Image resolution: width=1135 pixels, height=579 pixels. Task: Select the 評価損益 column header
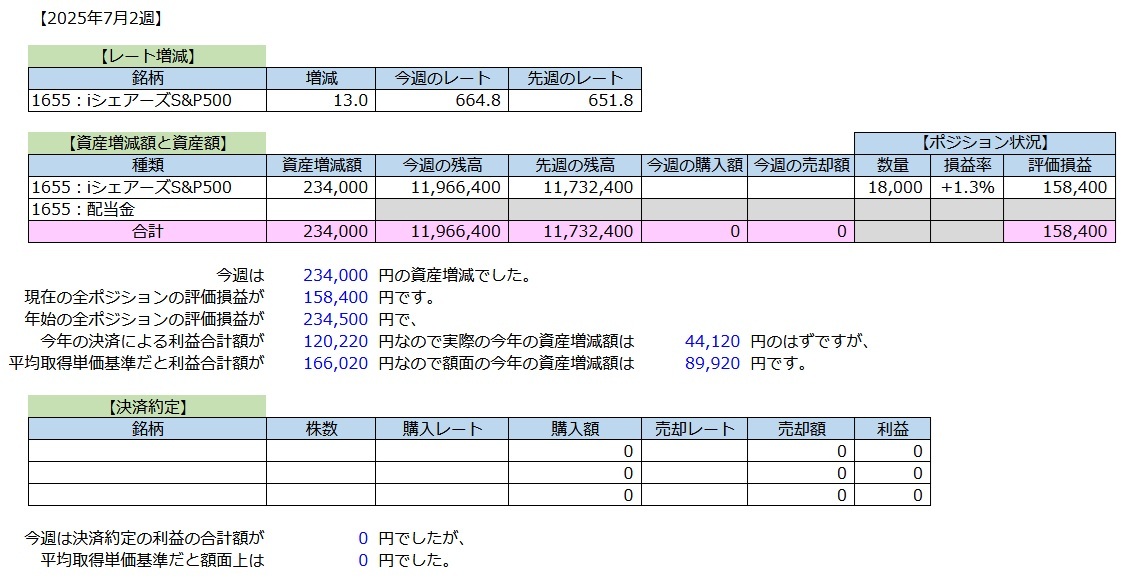(1059, 166)
